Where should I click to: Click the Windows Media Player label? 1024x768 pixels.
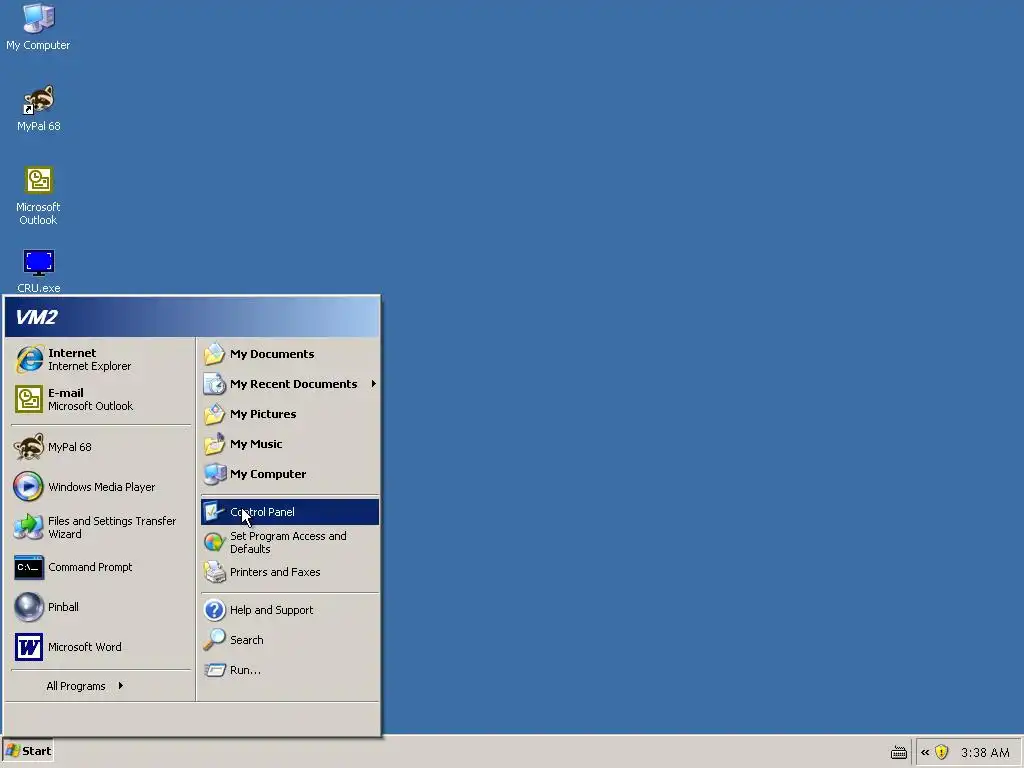tap(101, 487)
